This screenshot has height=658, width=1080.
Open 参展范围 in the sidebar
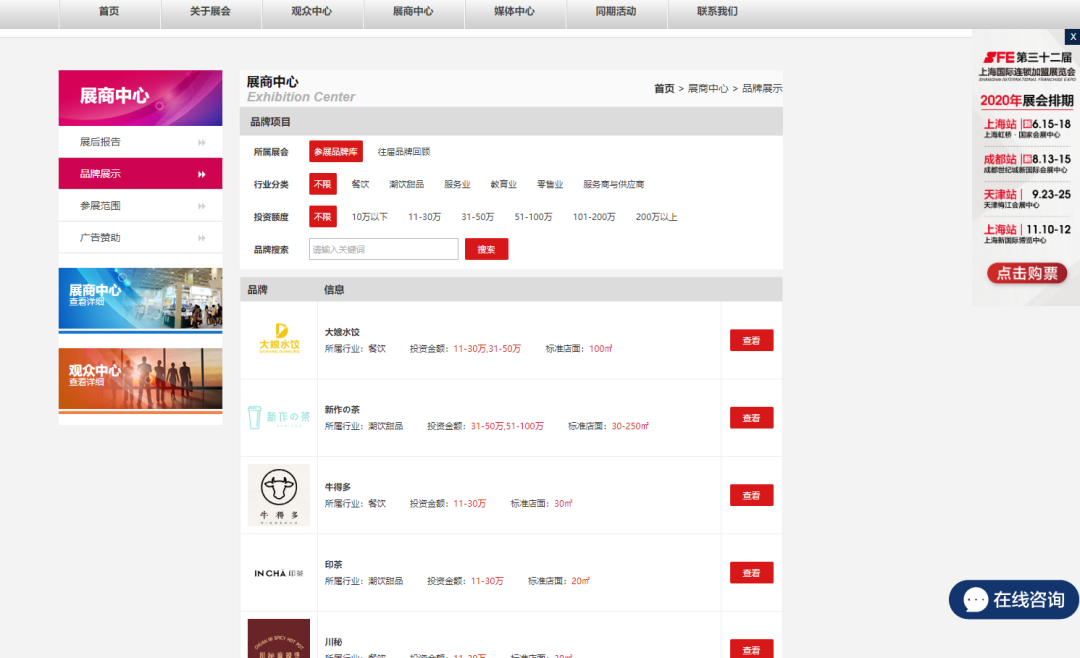pos(141,205)
